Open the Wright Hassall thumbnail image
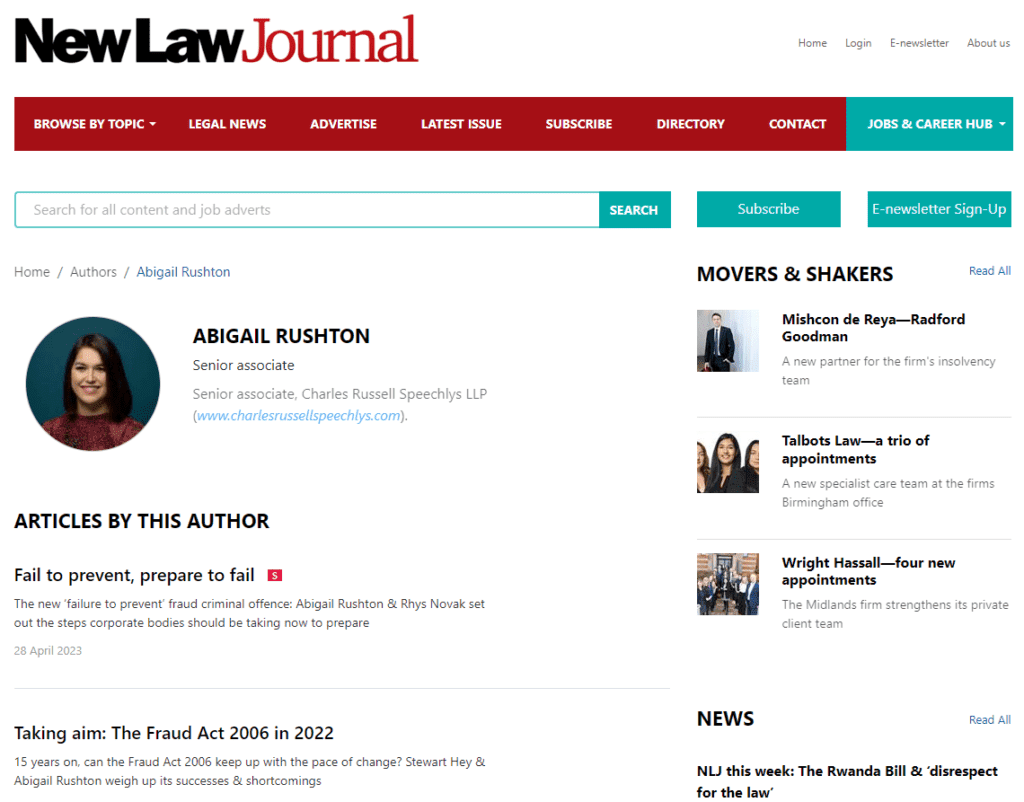 click(x=728, y=585)
